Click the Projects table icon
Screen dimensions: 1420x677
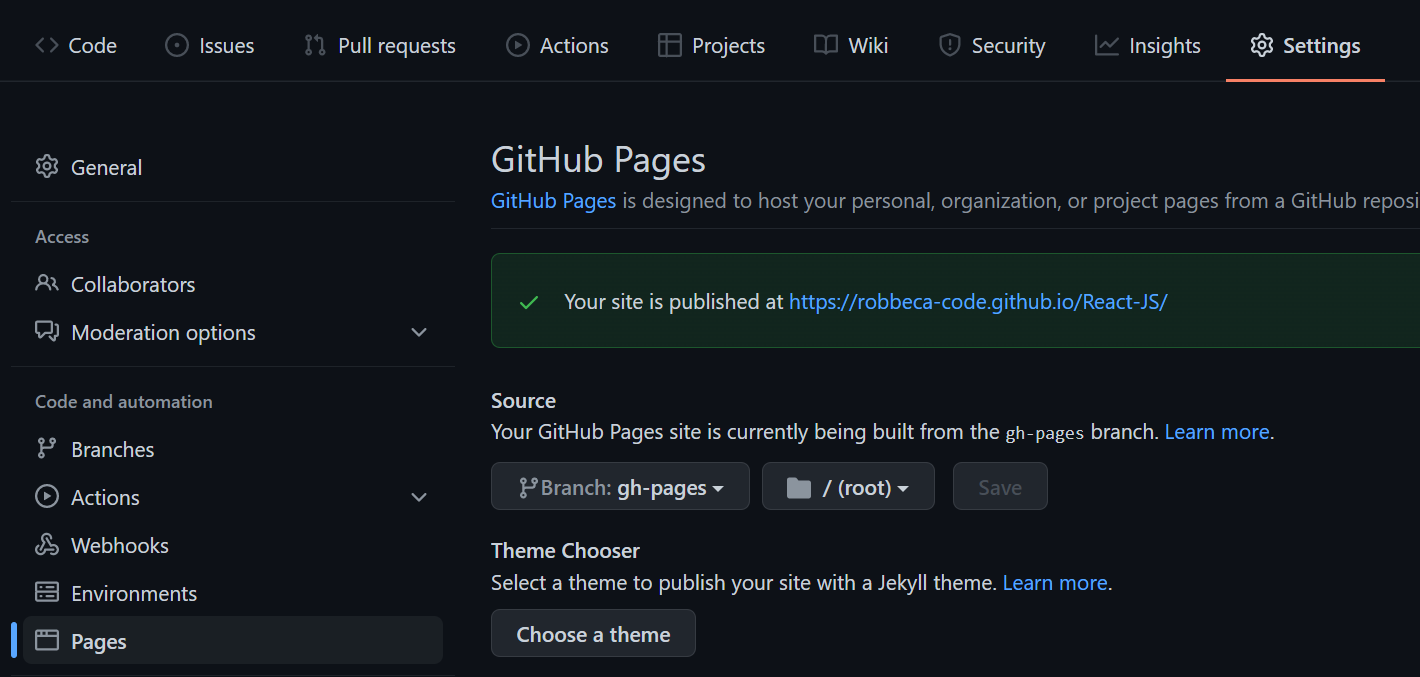[x=669, y=45]
